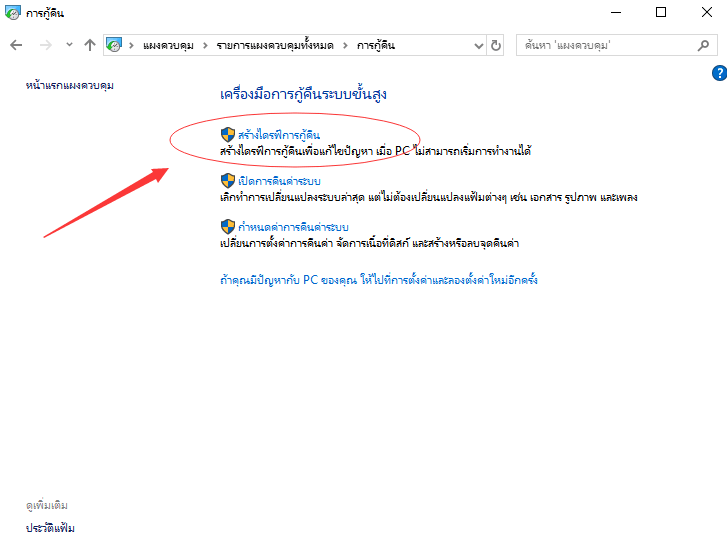Select the รายการแผงควบคุมทั้งหมด breadcrumb
Screen dimensions: 727x554
275,45
